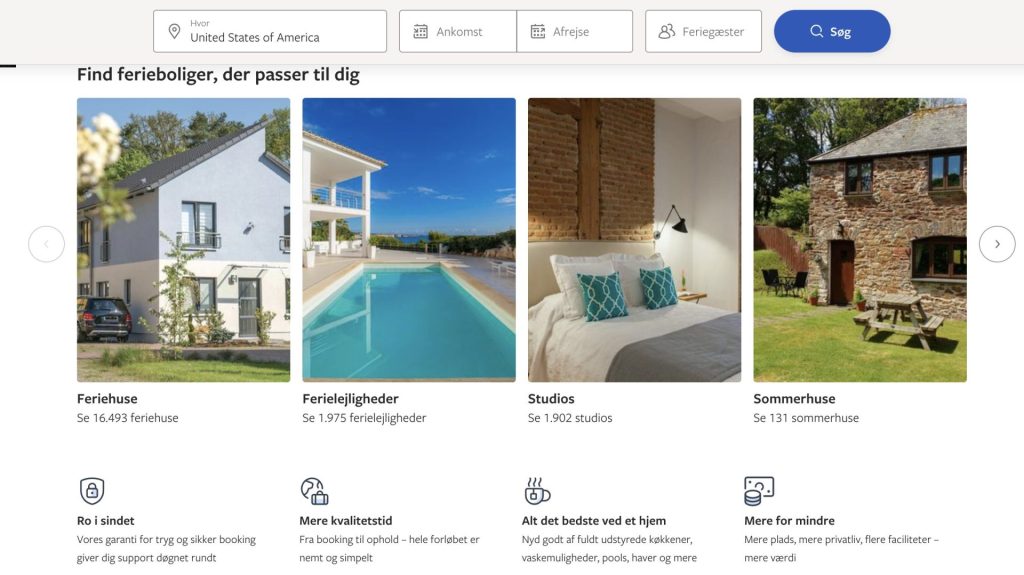Open the Feriegæster guest selector
Viewport: 1024px width, 575px height.
(703, 31)
